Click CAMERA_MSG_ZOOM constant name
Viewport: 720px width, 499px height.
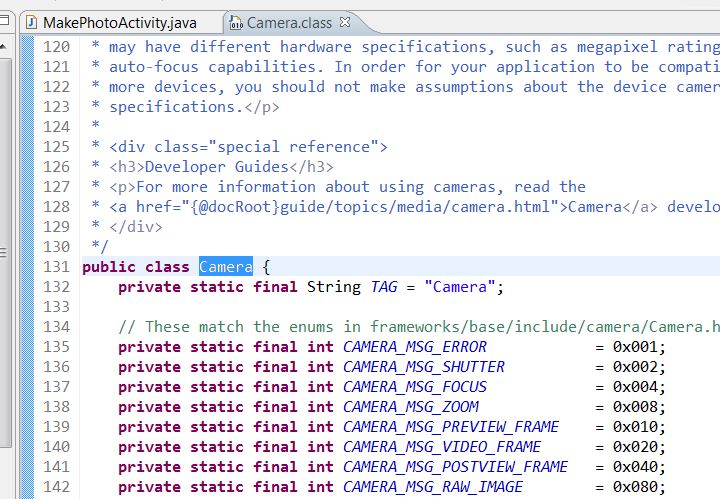(x=411, y=407)
